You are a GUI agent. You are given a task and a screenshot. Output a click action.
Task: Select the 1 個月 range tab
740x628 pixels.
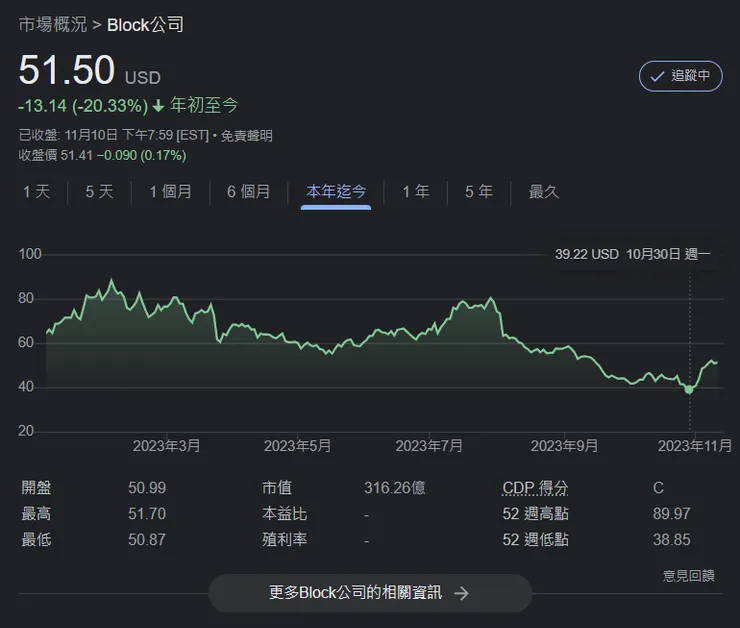point(170,192)
